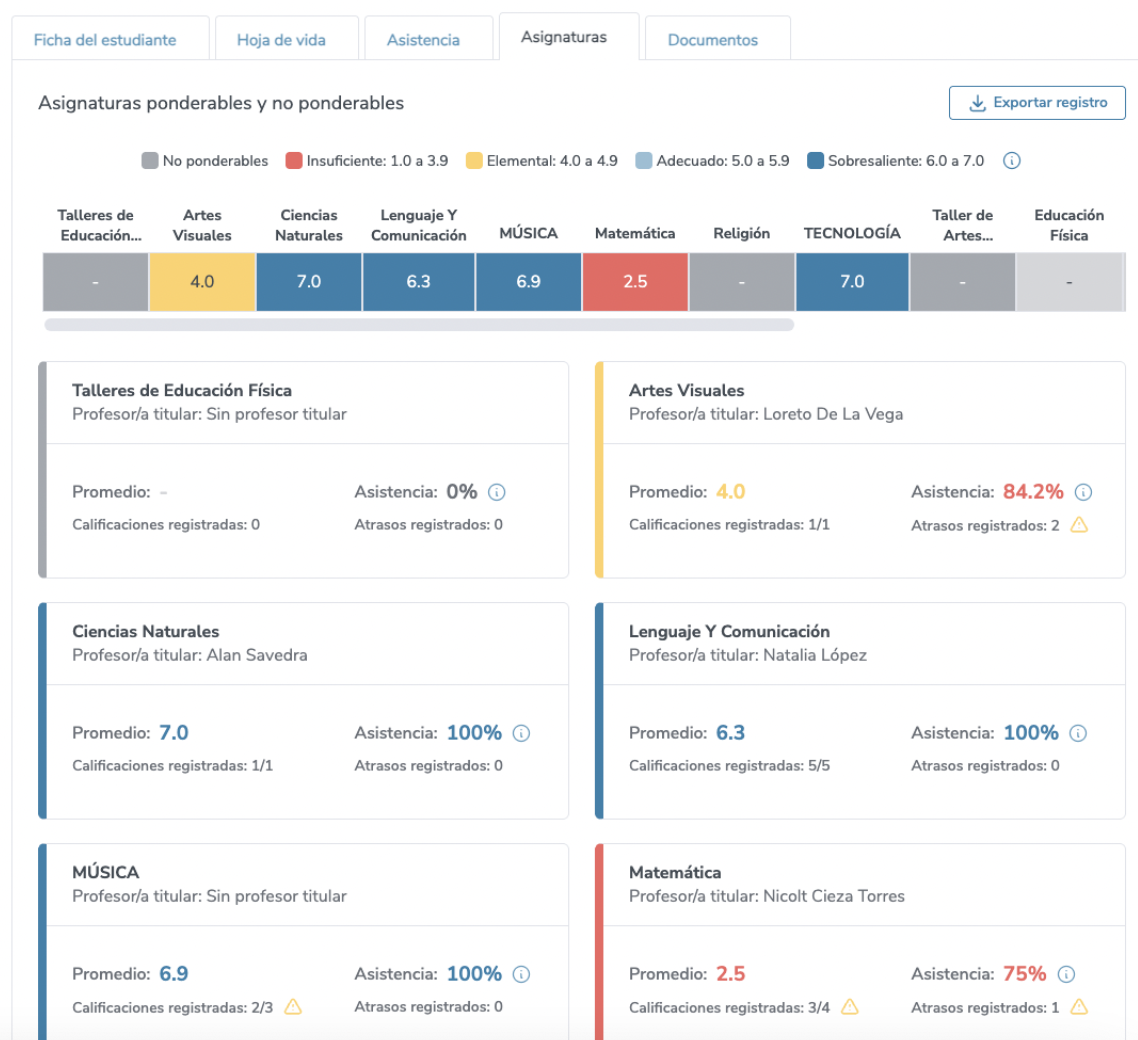
Task: Open the Artes Visuales card title
Action: point(687,390)
